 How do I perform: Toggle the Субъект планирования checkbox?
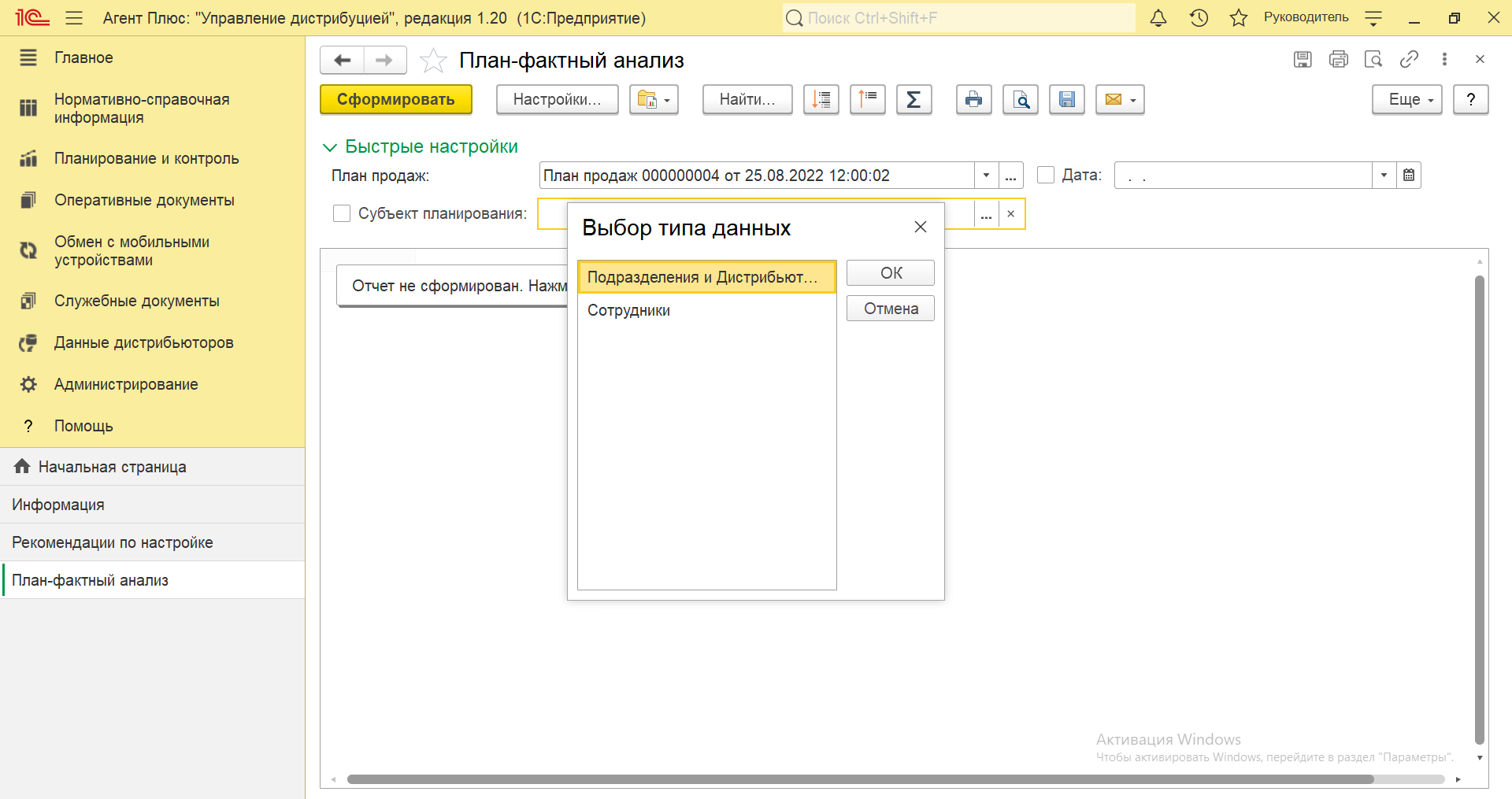click(x=342, y=213)
